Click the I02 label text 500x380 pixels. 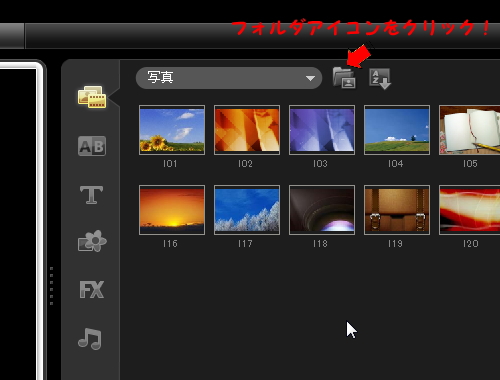pyautogui.click(x=245, y=164)
